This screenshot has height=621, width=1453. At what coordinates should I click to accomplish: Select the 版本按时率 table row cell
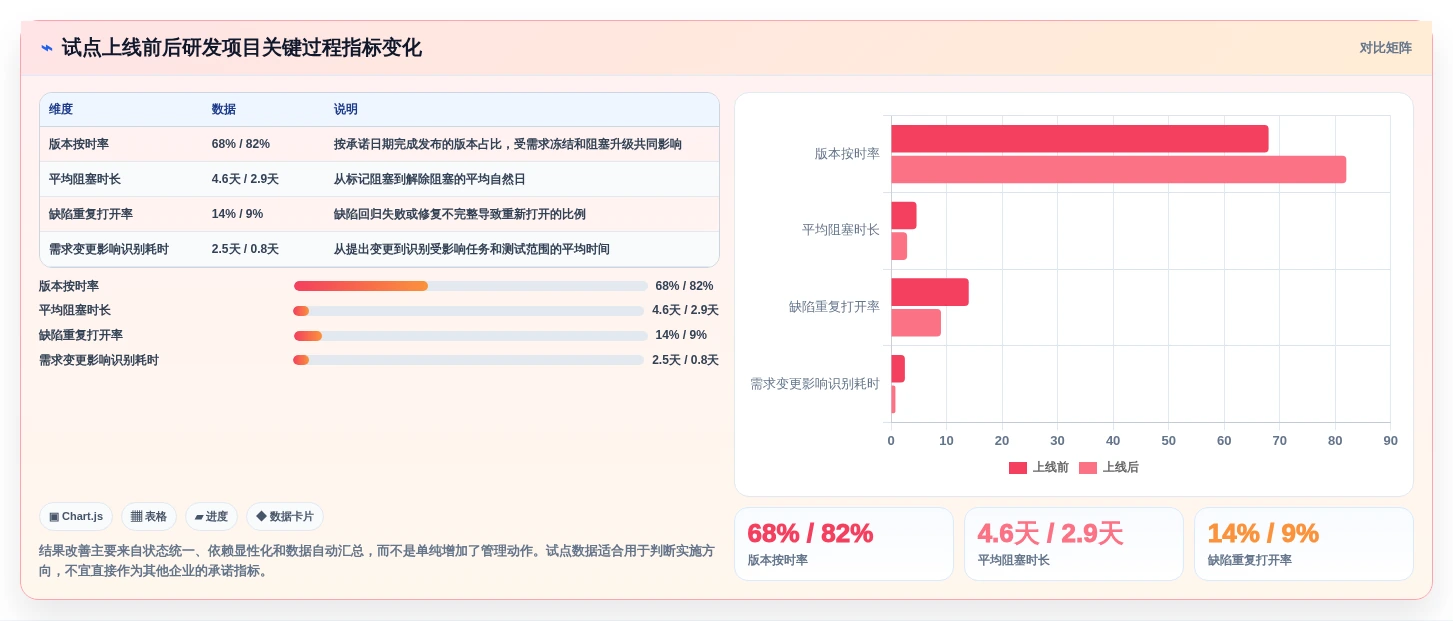coord(121,144)
